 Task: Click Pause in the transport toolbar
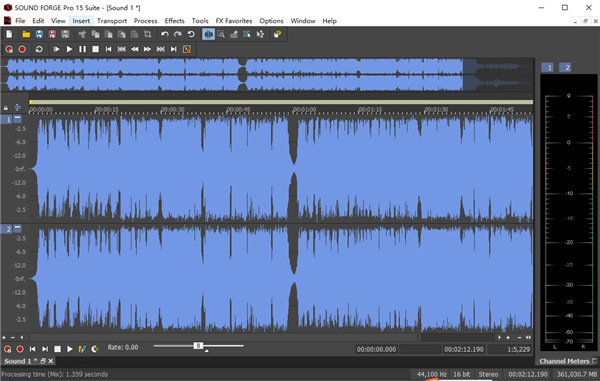point(82,49)
